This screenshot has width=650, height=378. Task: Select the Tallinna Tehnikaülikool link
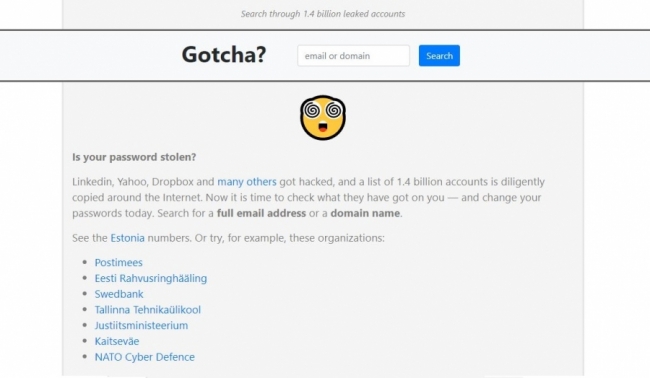coord(148,310)
